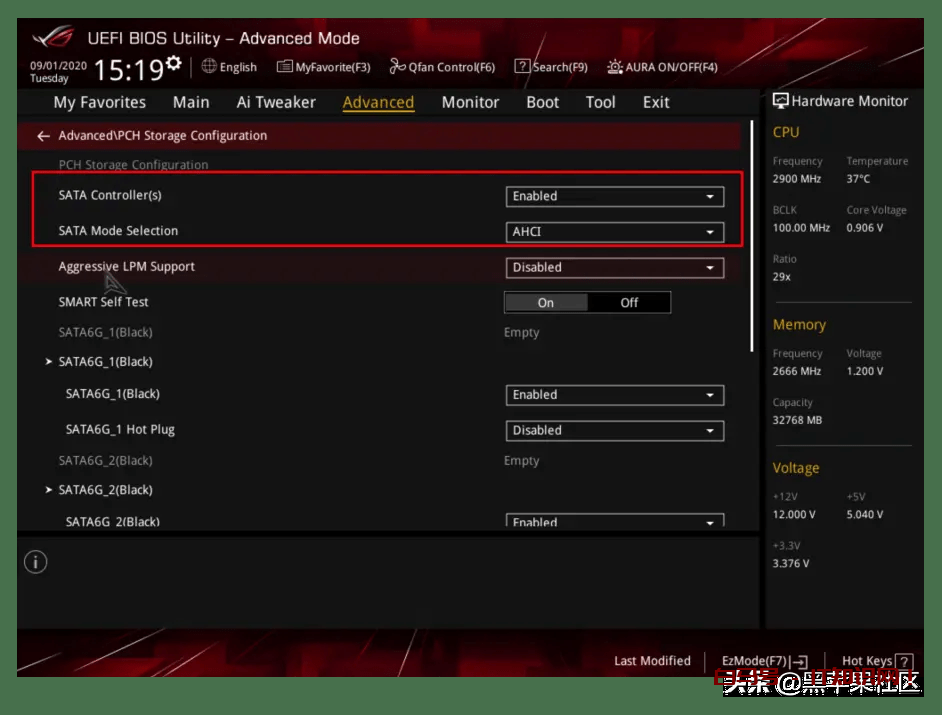Set SMART Self Test to On
Viewport: 942px width, 715px height.
pyautogui.click(x=545, y=303)
